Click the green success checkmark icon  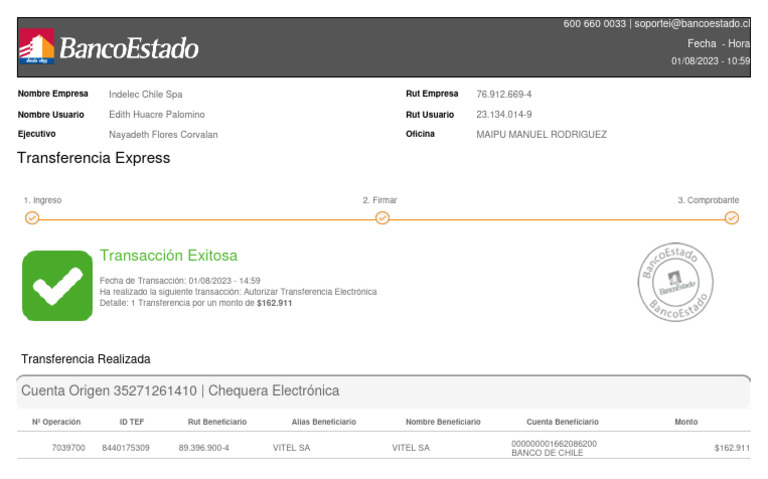[x=57, y=286]
